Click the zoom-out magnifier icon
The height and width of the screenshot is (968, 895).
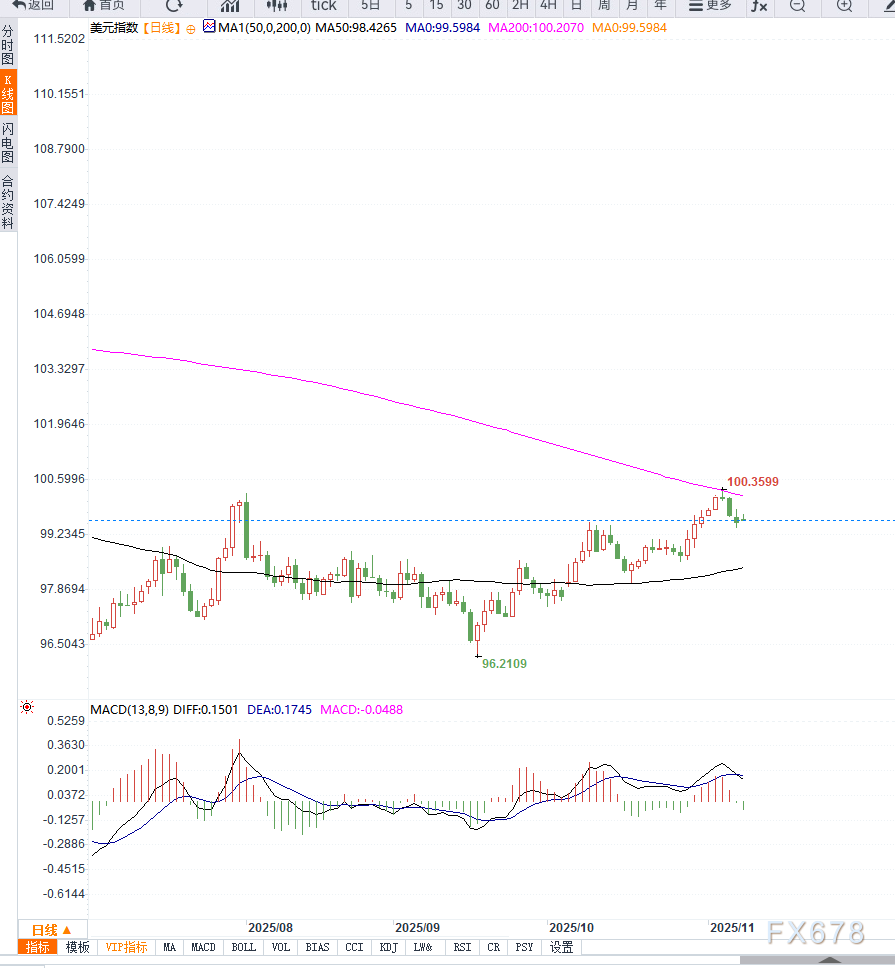pos(796,7)
